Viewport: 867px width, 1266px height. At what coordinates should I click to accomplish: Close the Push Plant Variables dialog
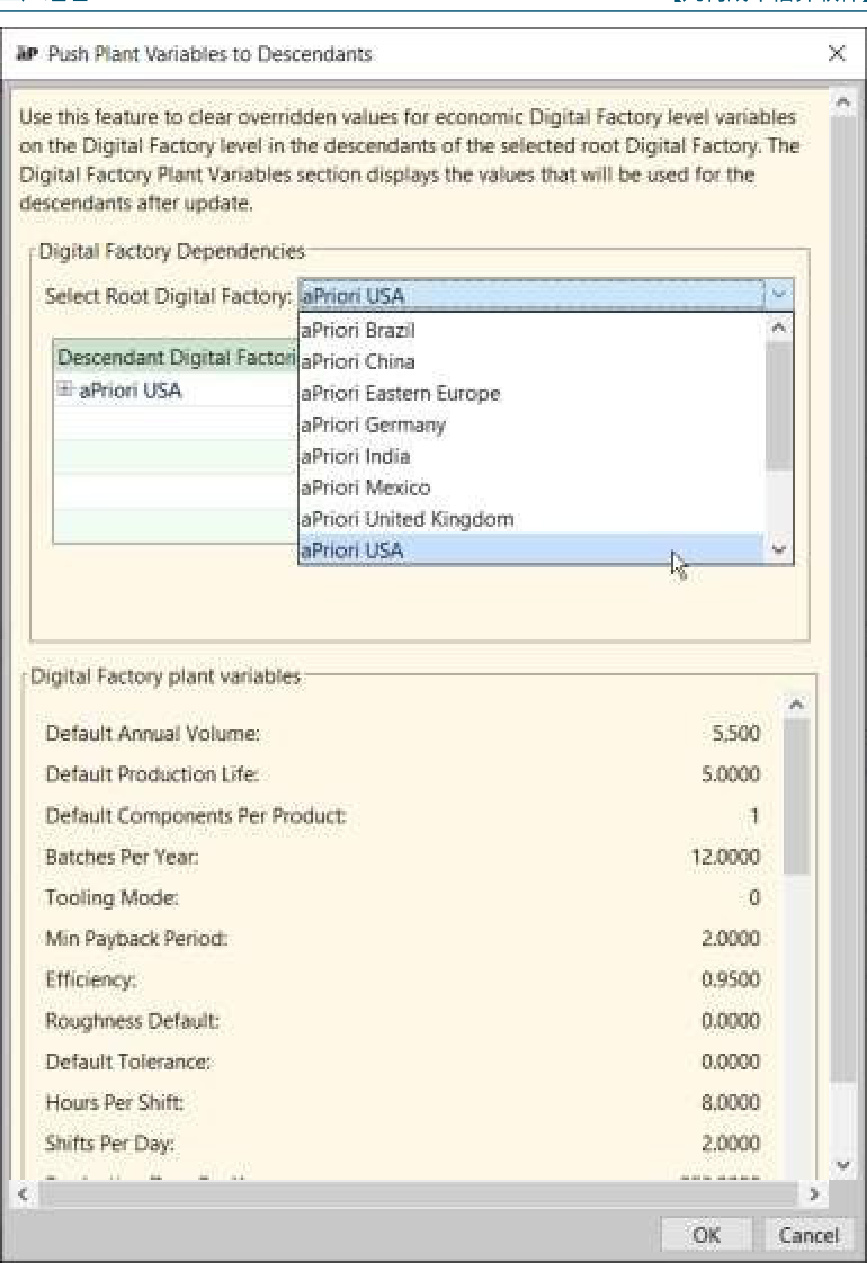click(x=837, y=54)
